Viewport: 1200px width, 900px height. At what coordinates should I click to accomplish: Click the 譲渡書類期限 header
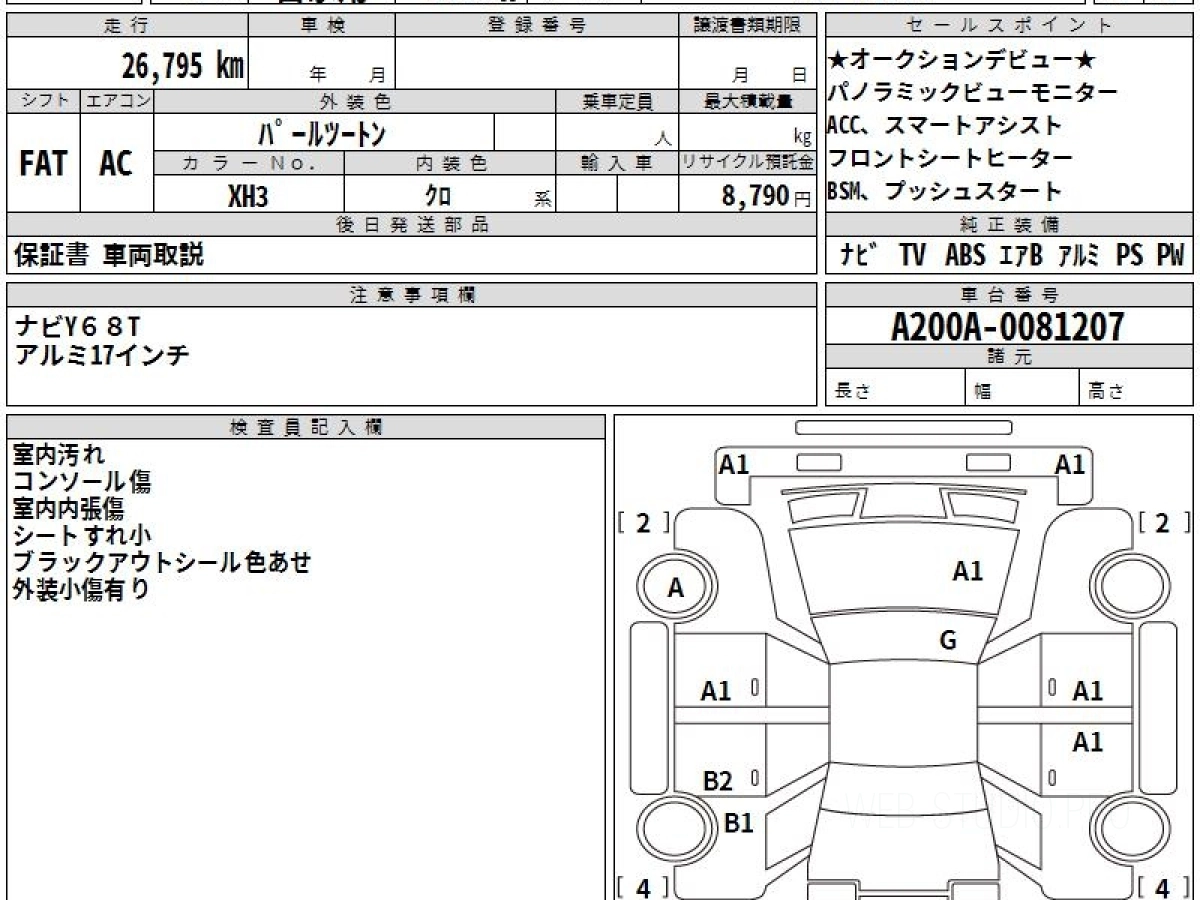click(x=747, y=26)
